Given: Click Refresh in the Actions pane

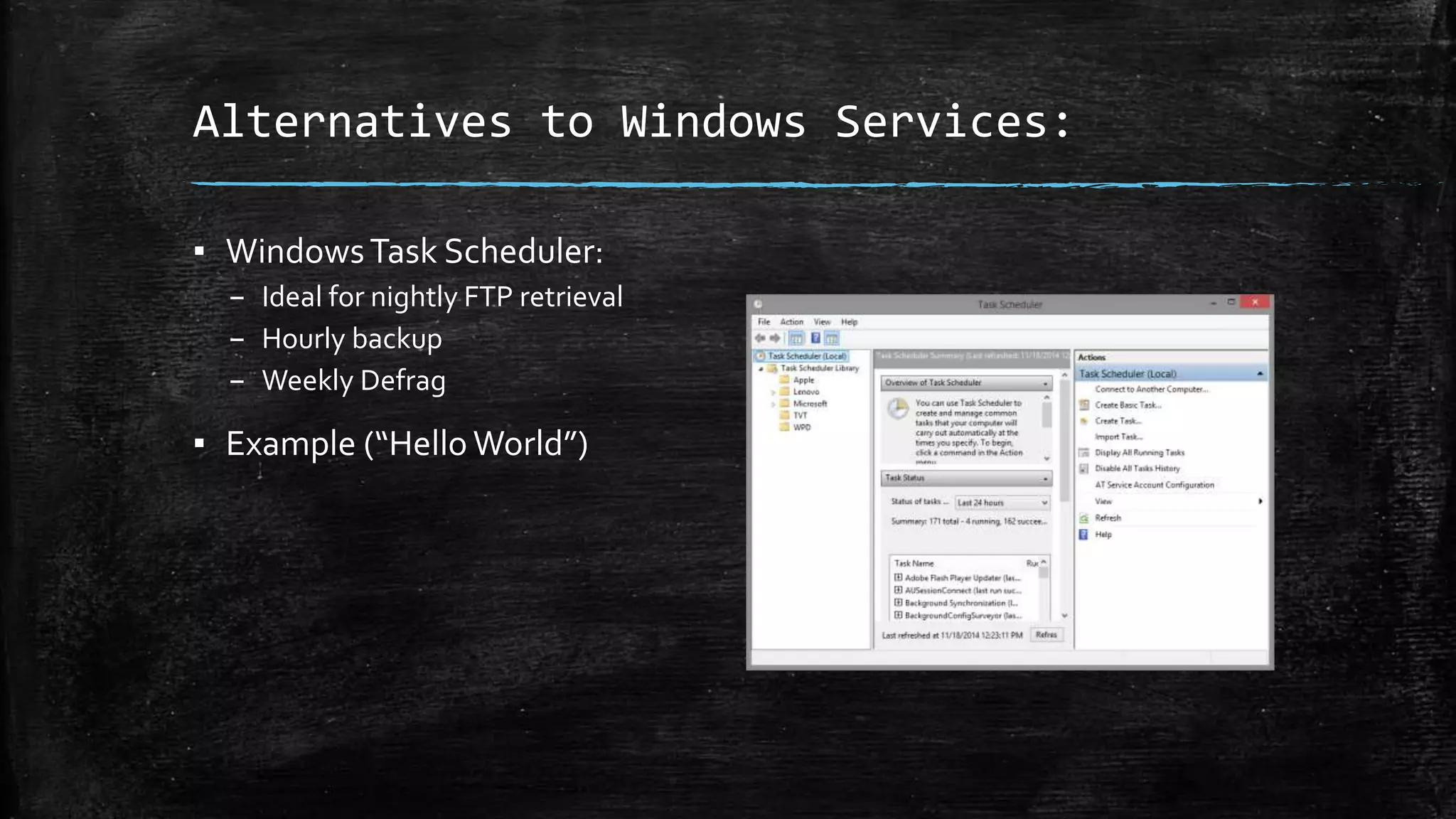Looking at the screenshot, I should click(x=1108, y=518).
